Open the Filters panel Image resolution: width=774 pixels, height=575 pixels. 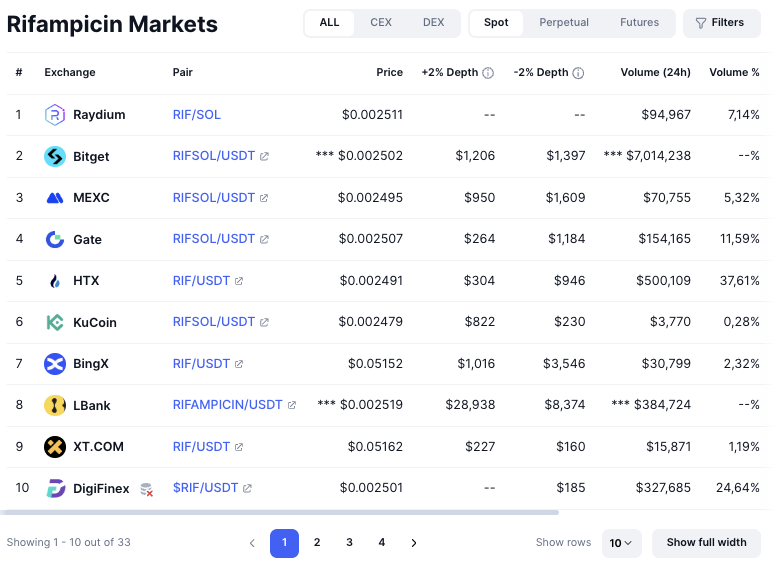tap(720, 22)
